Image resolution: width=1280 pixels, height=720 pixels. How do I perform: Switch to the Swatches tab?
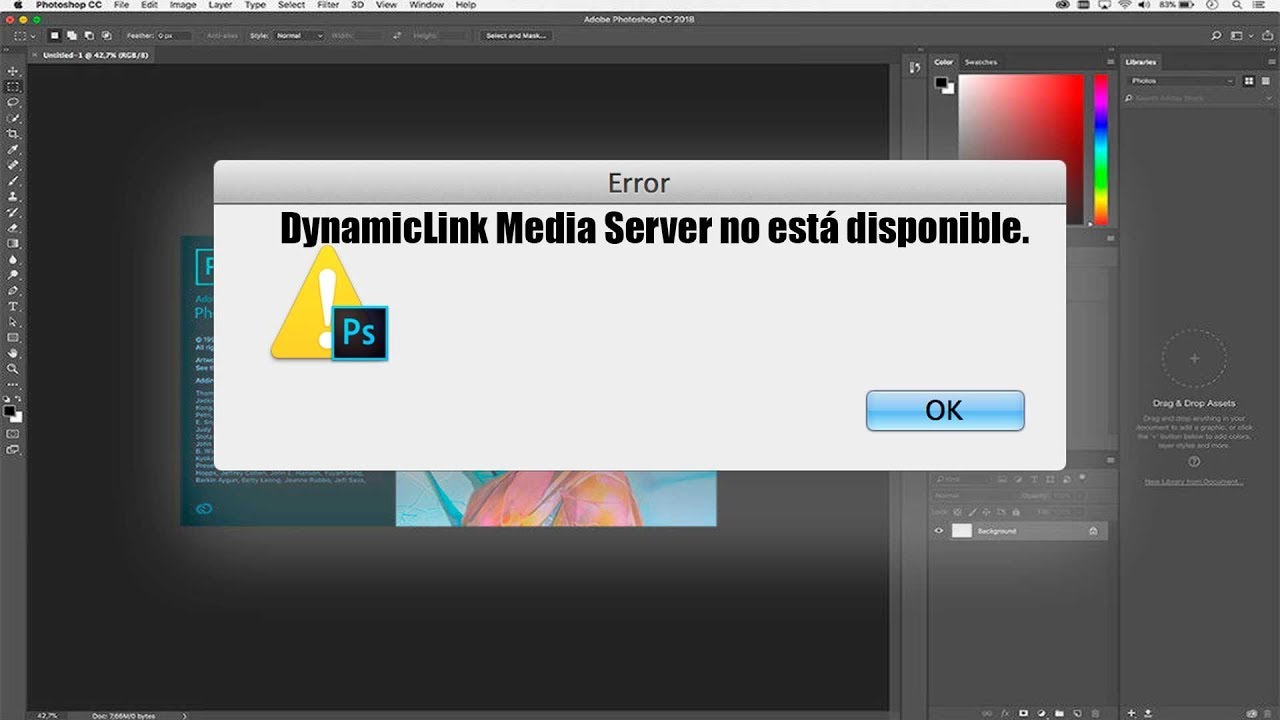981,62
